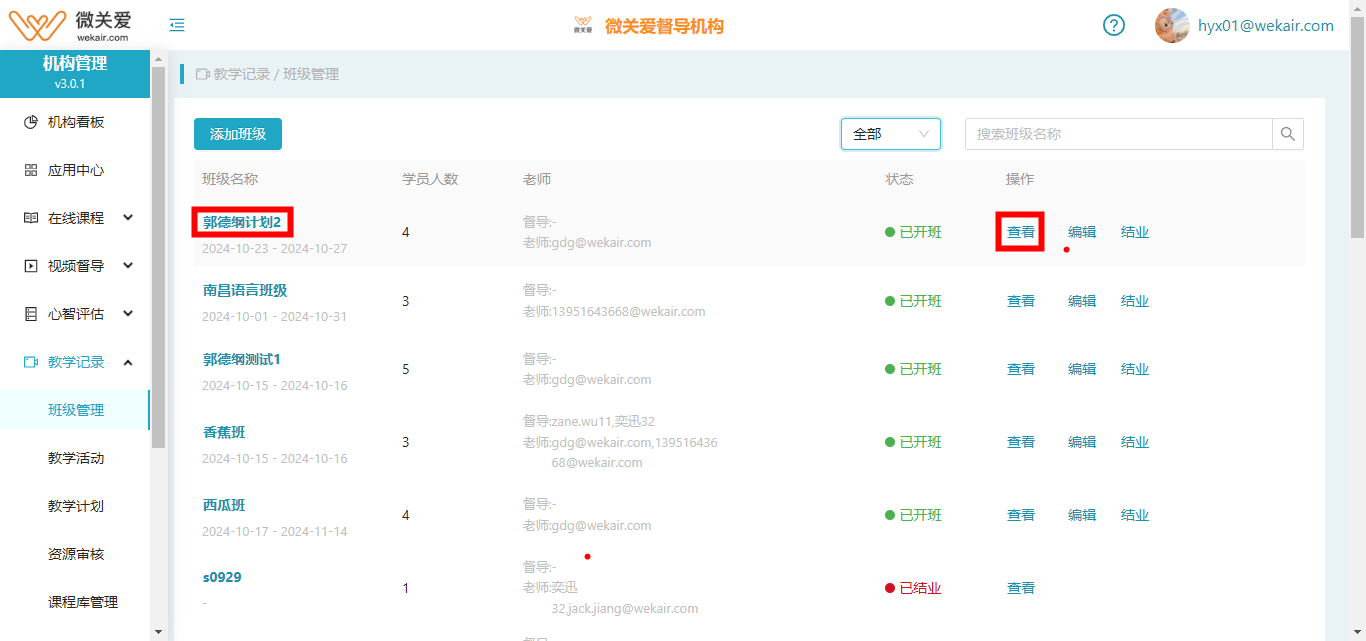The image size is (1366, 641).
Task: Open the 全部 status filter dropdown
Action: 891,134
